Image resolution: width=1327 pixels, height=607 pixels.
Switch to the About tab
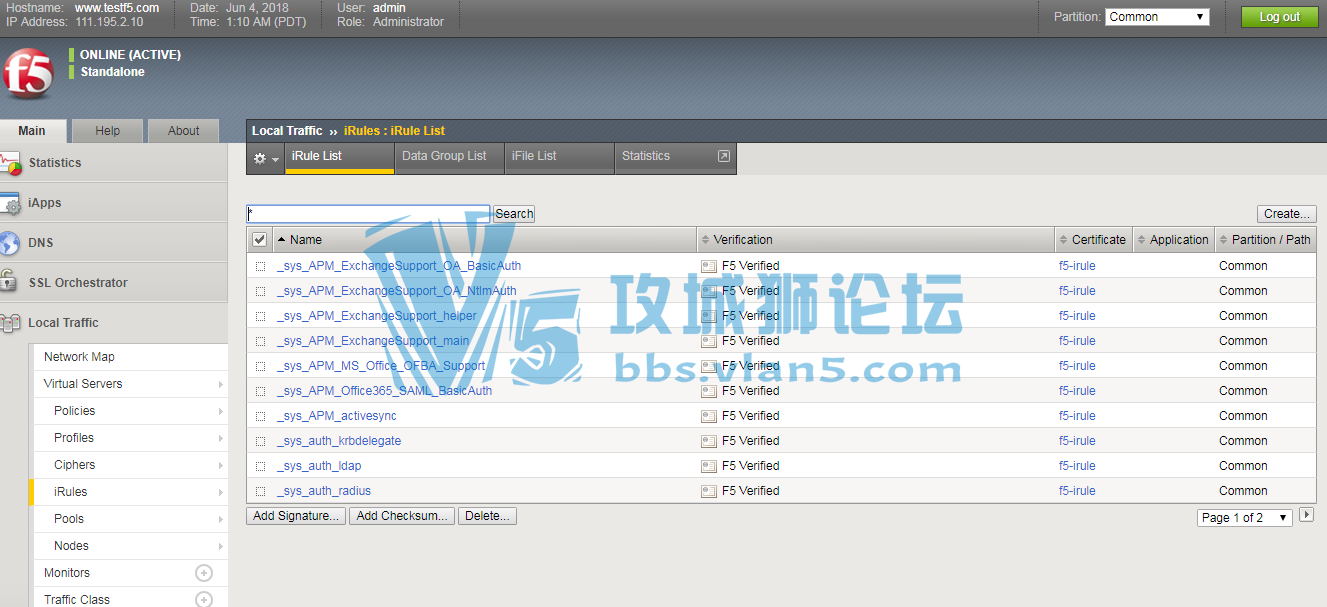184,131
